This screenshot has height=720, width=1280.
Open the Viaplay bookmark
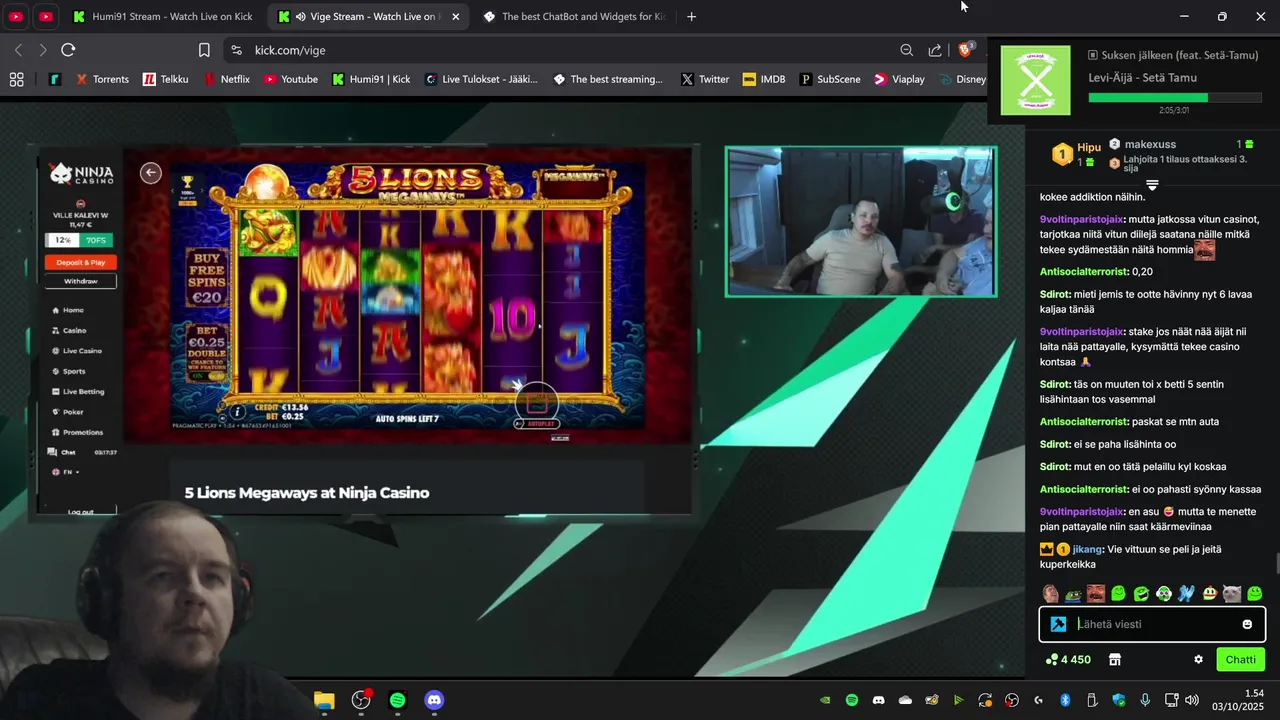pos(899,79)
